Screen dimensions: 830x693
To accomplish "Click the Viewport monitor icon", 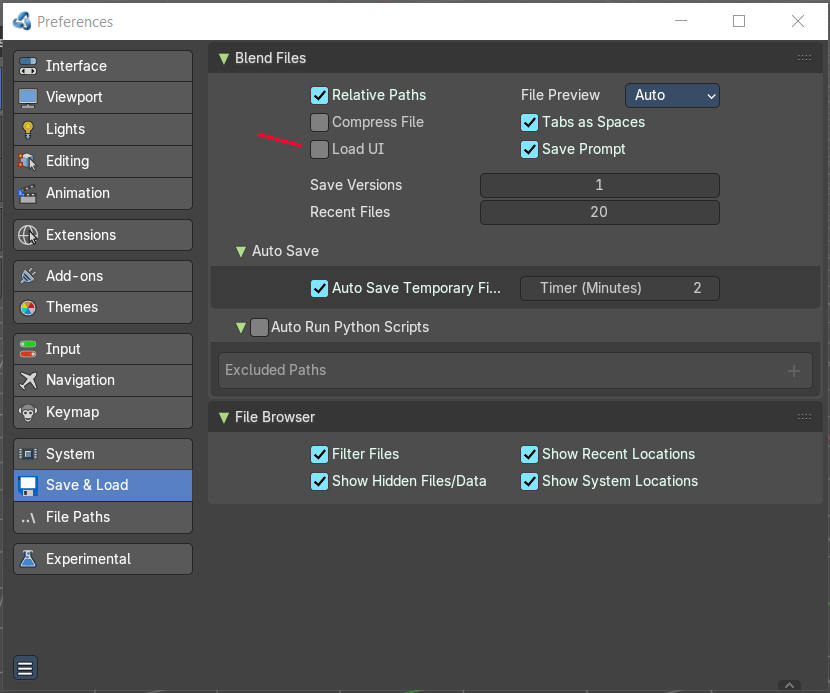I will click(x=28, y=97).
